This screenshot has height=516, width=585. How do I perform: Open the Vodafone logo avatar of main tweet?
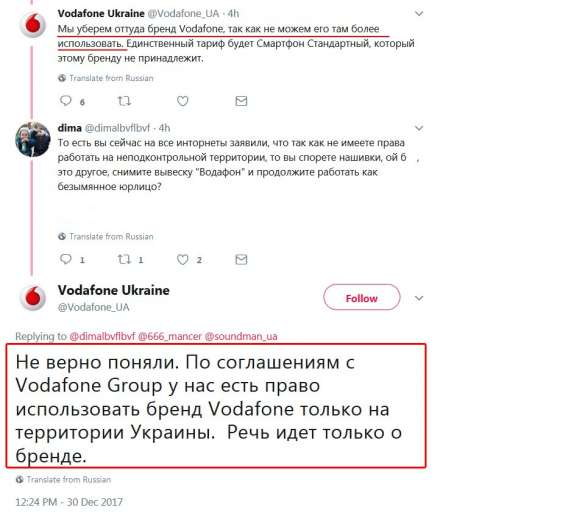coord(33,298)
